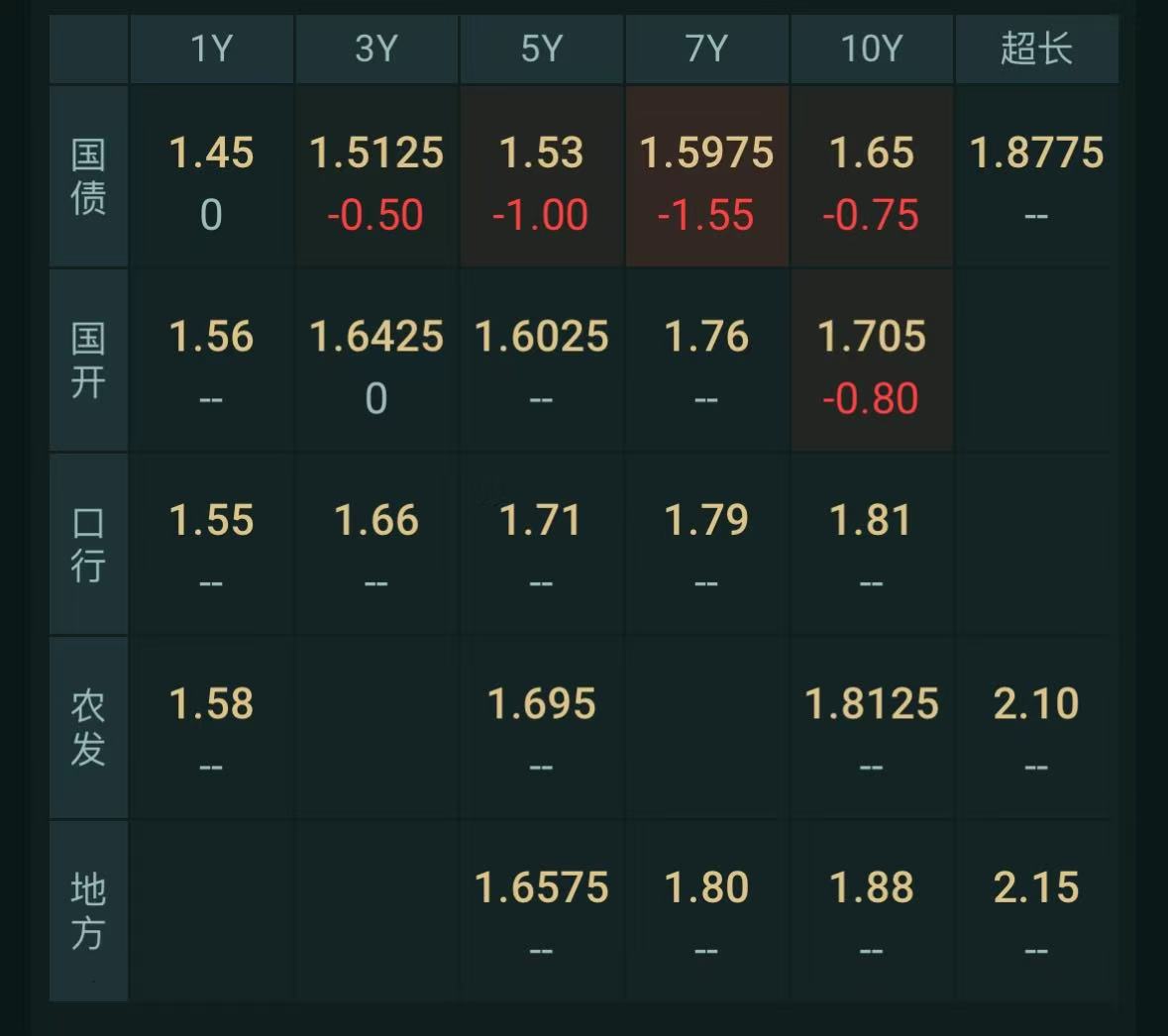Select 地方 超长 yield 2.15
Screen dimensions: 1168x1036
pos(1036,887)
